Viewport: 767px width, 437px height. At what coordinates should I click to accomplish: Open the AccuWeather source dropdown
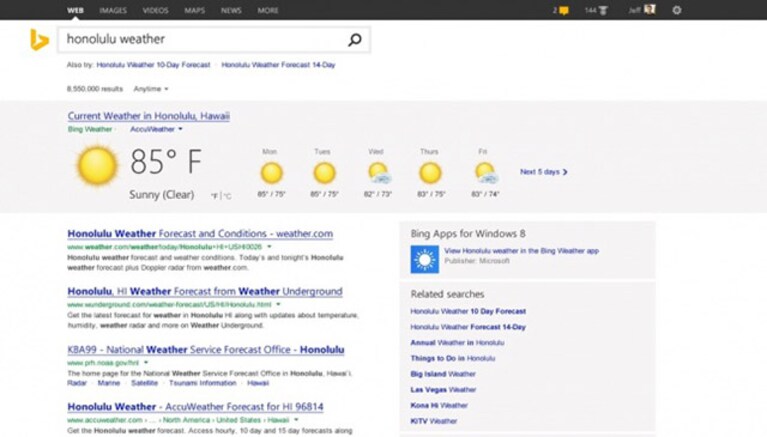(x=156, y=129)
